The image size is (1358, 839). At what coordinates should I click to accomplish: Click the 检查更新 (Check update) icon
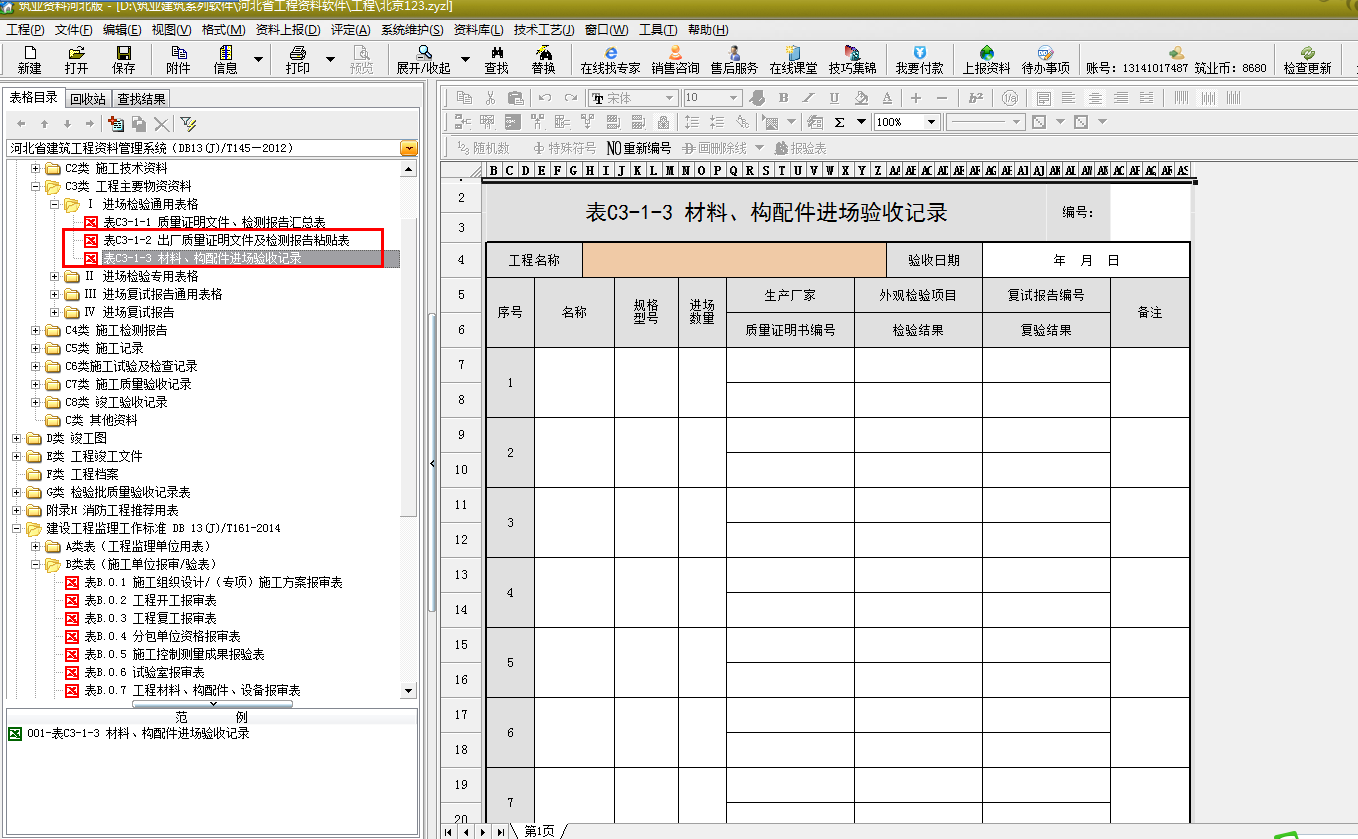click(1307, 59)
